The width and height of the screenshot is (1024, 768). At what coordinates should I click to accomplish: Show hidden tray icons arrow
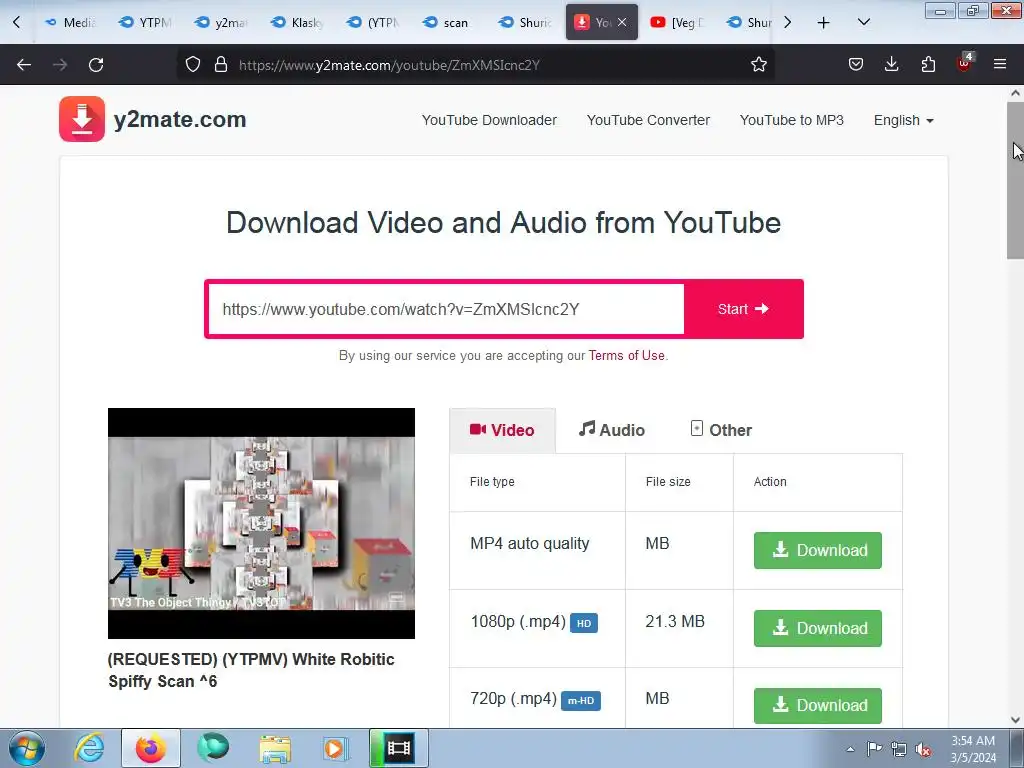(x=850, y=750)
